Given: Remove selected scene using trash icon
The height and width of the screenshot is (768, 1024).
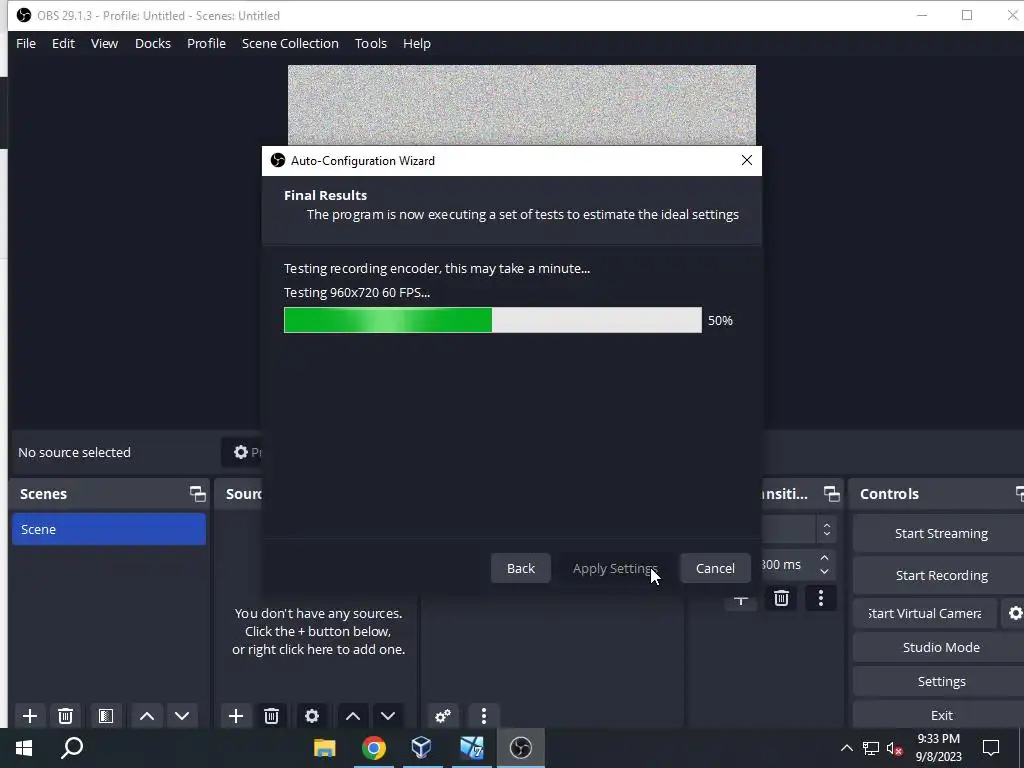Looking at the screenshot, I should [x=65, y=716].
